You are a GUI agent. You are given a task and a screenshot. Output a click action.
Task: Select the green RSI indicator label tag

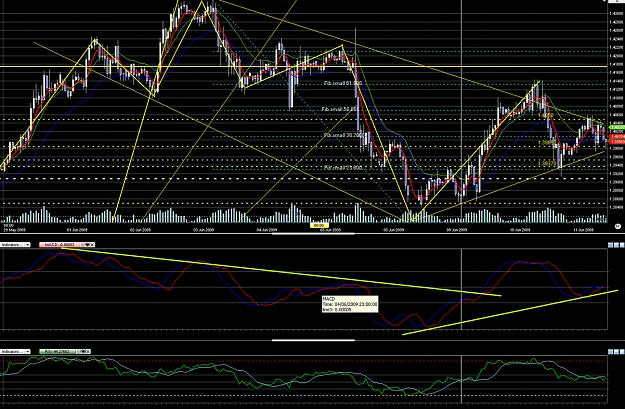pyautogui.click(x=58, y=351)
